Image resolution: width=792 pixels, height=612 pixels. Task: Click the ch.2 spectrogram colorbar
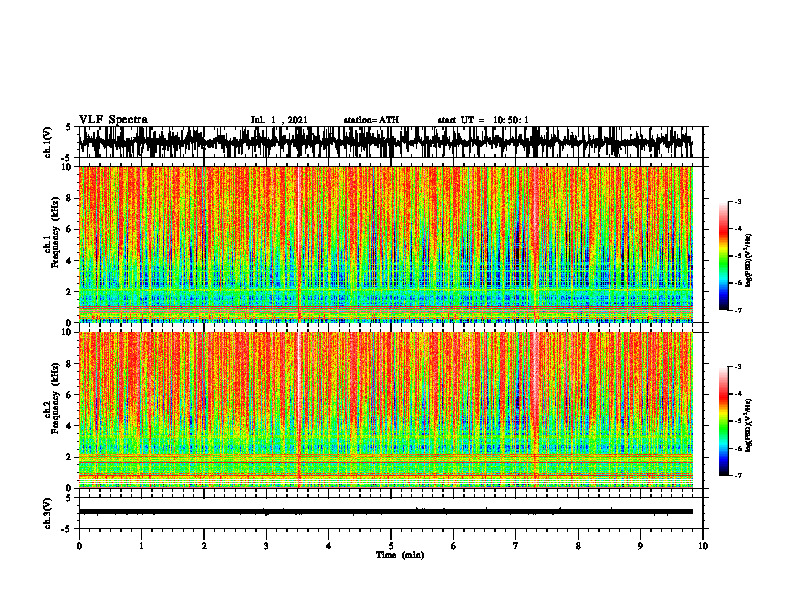(723, 421)
